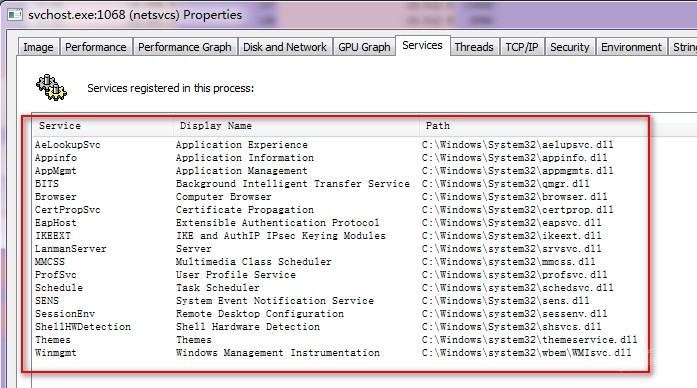
Task: Open the Threads tab
Action: [x=474, y=47]
